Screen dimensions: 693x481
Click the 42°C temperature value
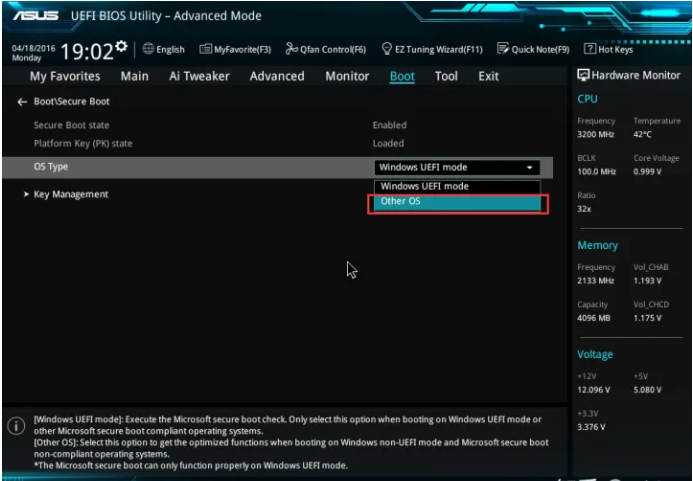642,134
